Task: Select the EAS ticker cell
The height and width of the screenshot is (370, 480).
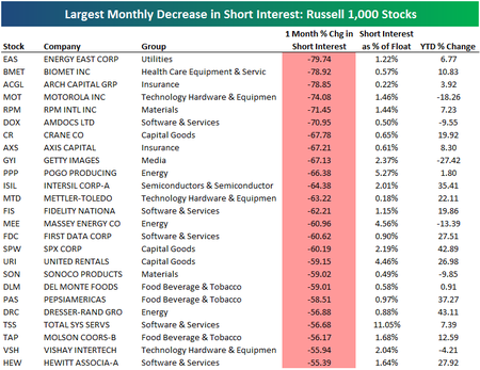Action: 10,59
